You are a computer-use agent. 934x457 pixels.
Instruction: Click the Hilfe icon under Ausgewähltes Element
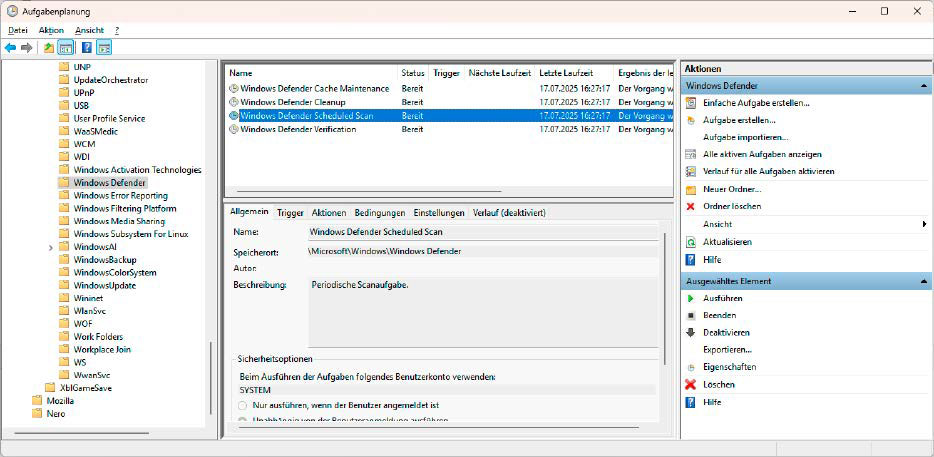(x=691, y=402)
